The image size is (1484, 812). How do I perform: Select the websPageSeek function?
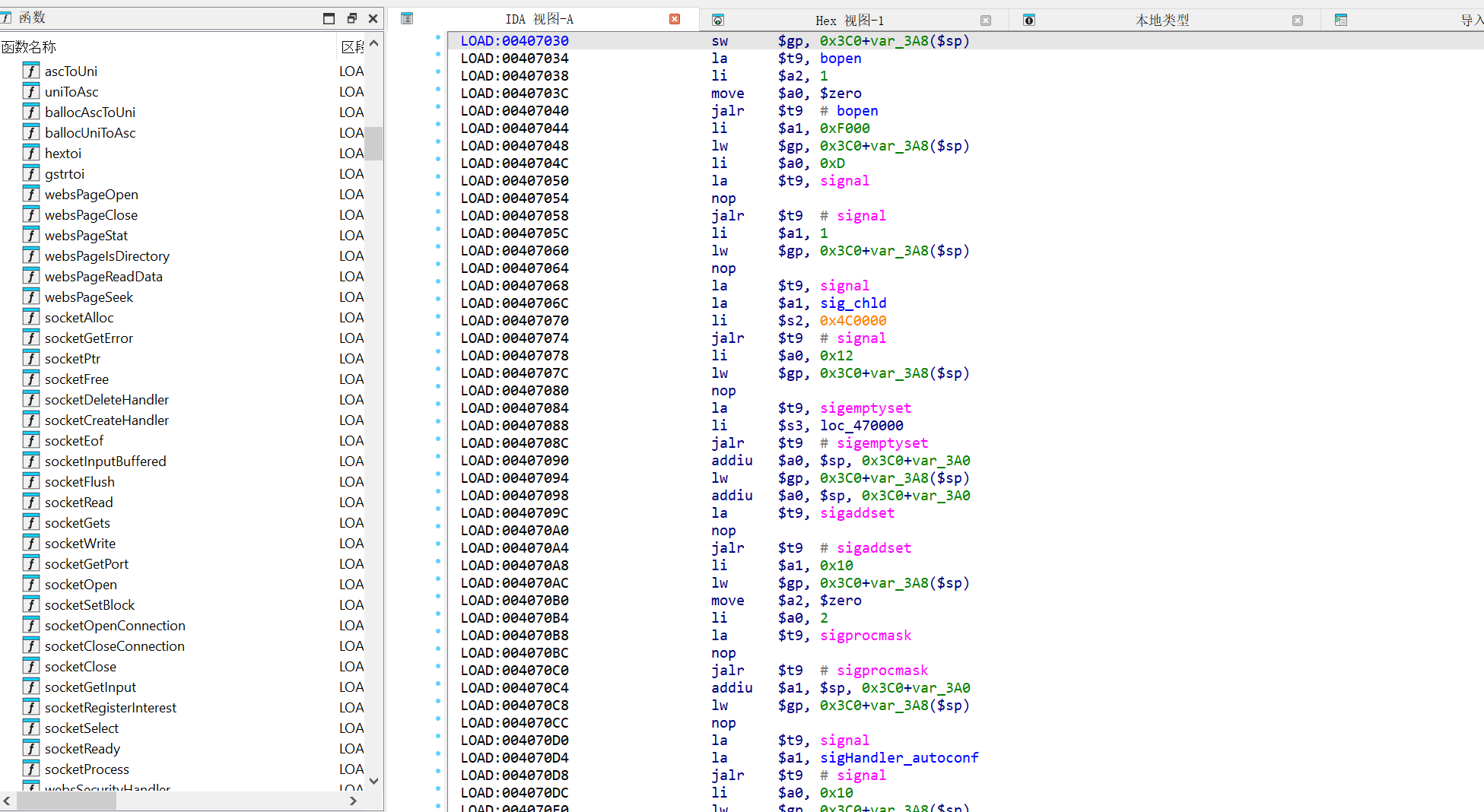[89, 297]
